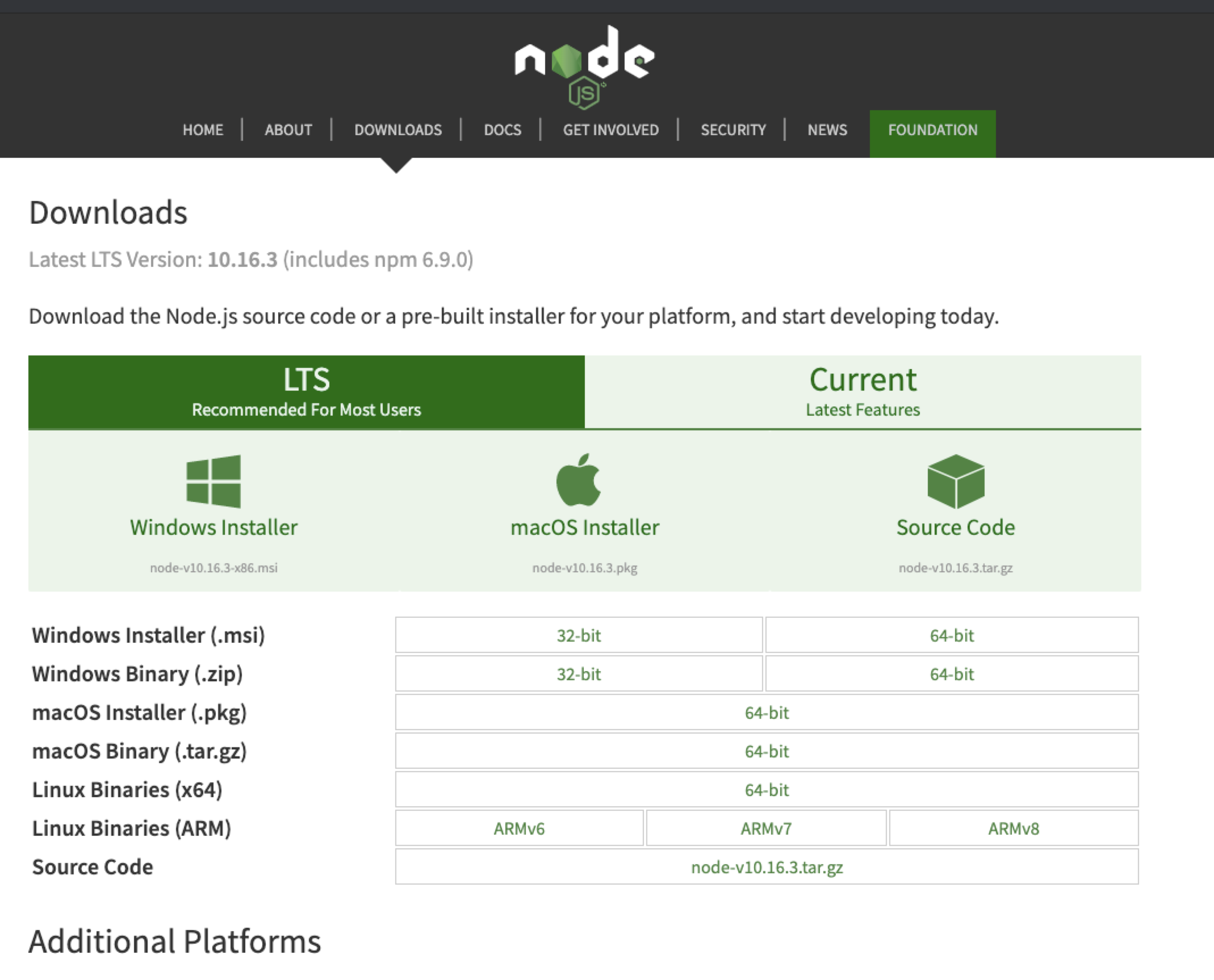Viewport: 1214px width, 980px height.
Task: Download Windows Binary .zip 64-bit
Action: click(x=952, y=674)
